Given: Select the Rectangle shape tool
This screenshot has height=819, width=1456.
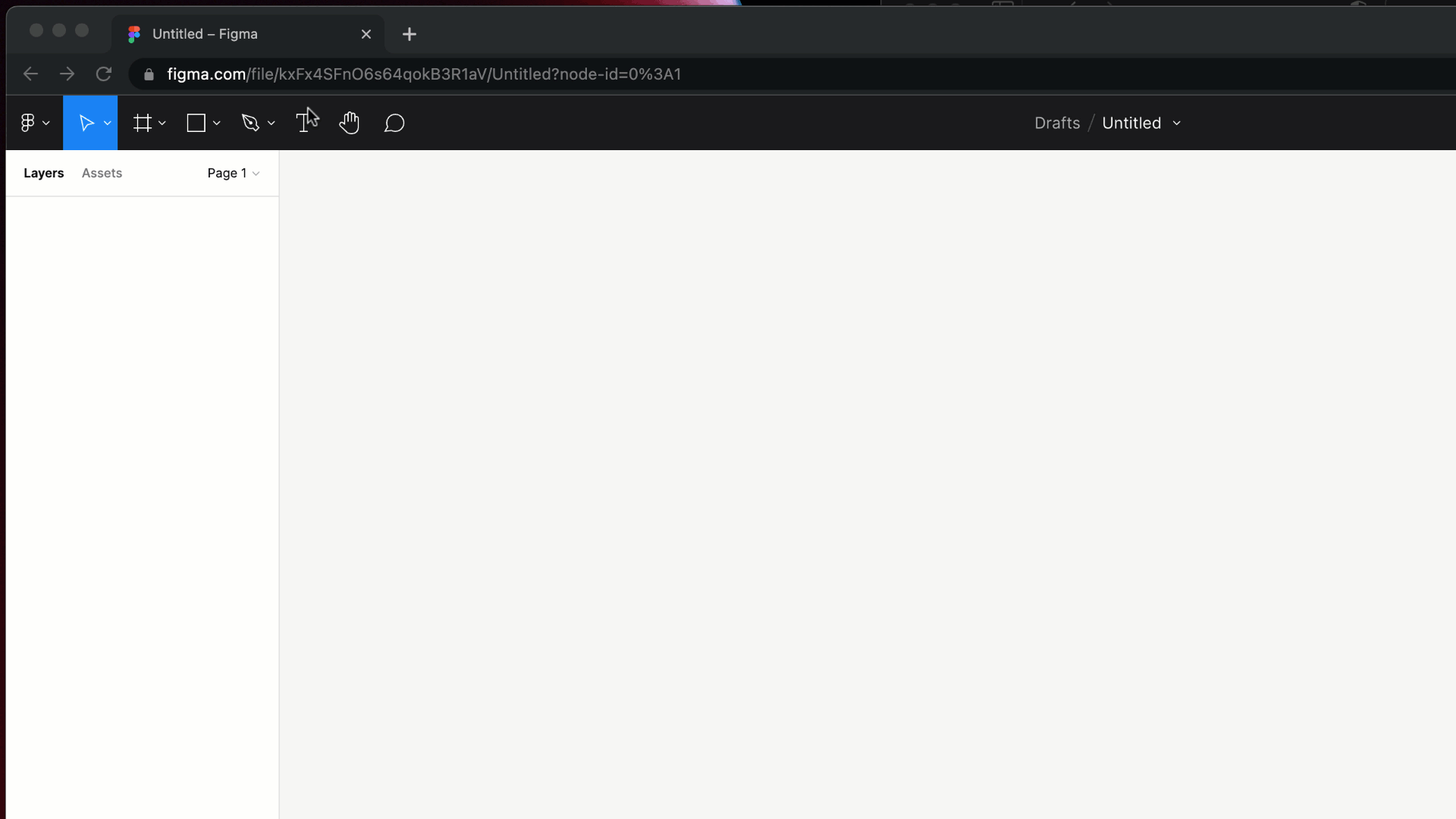Looking at the screenshot, I should click(196, 122).
